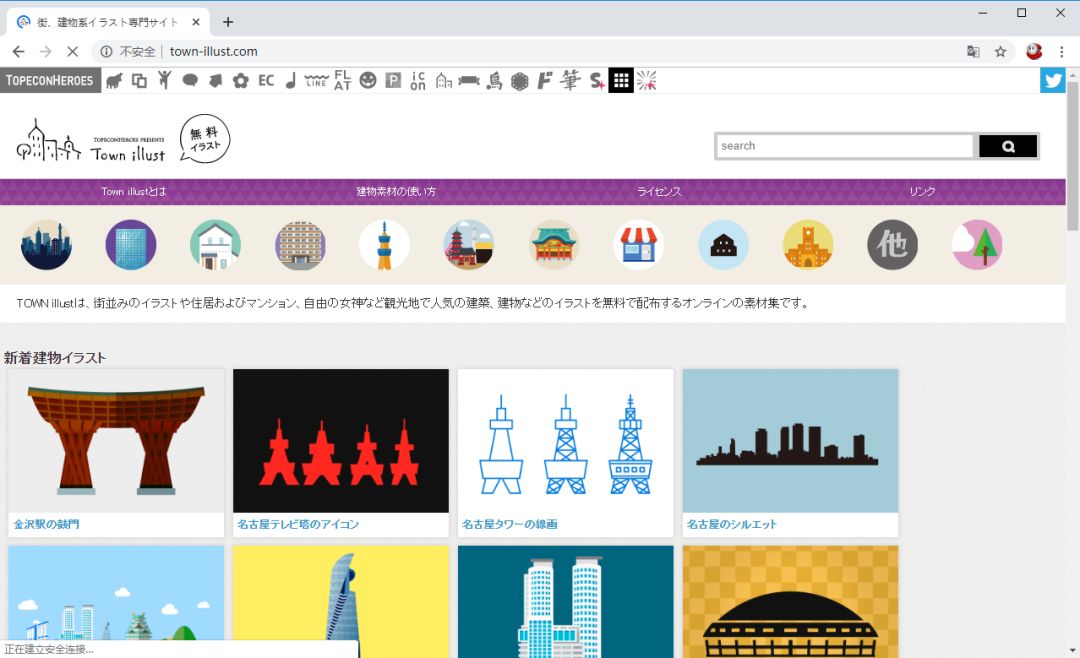Click the '名古屋テレビ塔のアイコン' link
This screenshot has height=658, width=1080.
tap(298, 524)
